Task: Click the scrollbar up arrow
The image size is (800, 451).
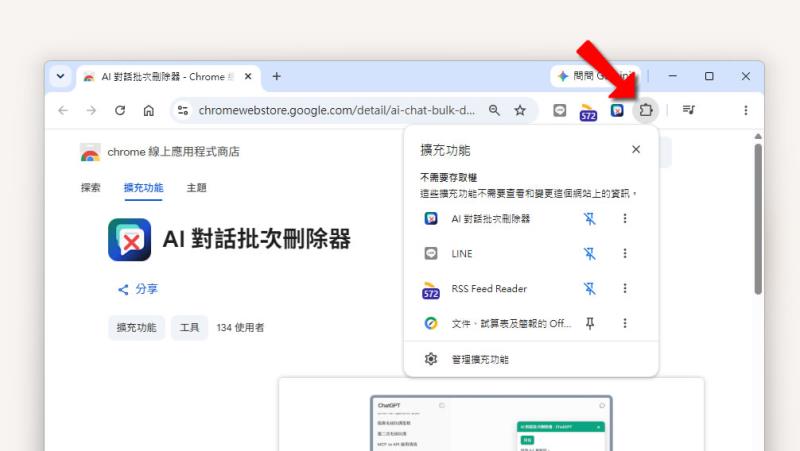Action: coord(758,136)
